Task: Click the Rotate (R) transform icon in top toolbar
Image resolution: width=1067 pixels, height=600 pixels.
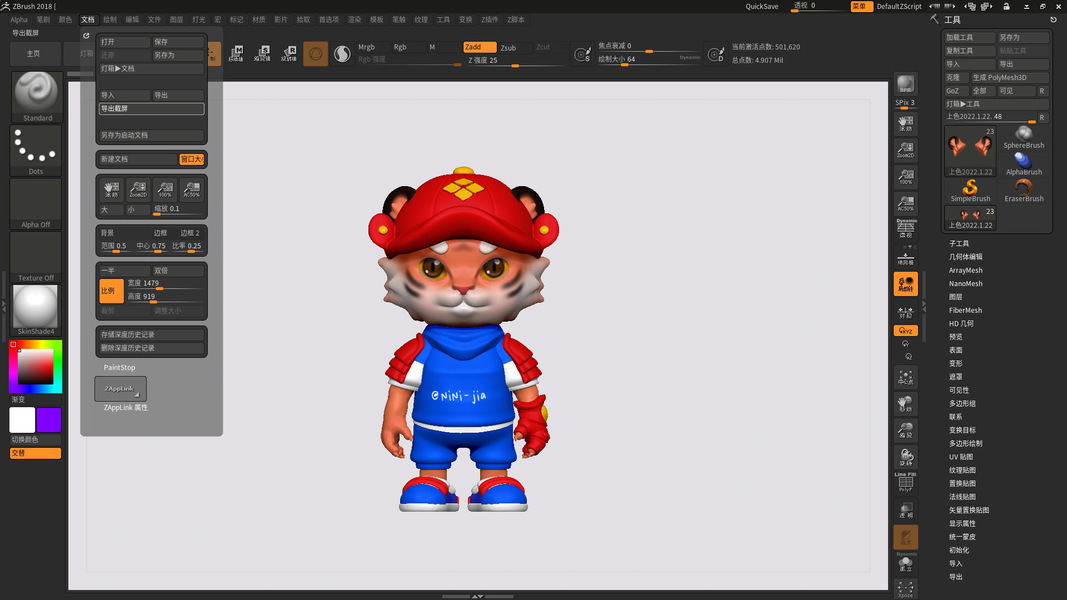Action: pos(289,53)
